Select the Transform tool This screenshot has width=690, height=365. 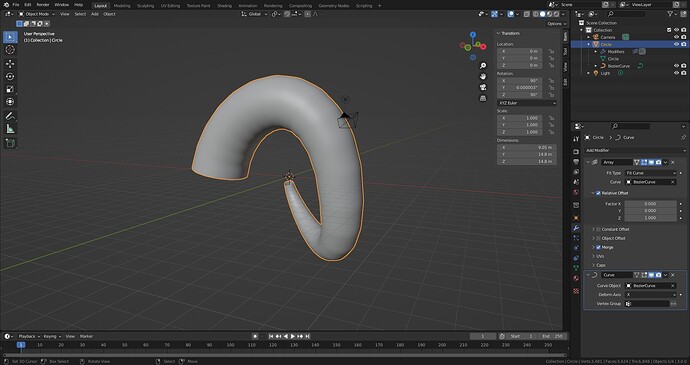10,102
